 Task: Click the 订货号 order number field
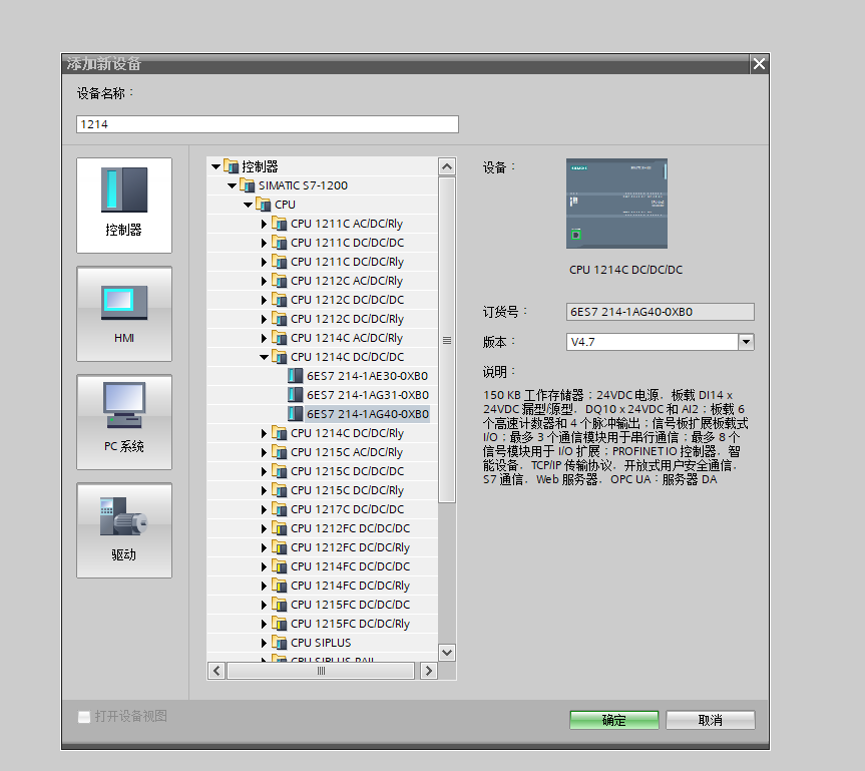(660, 312)
